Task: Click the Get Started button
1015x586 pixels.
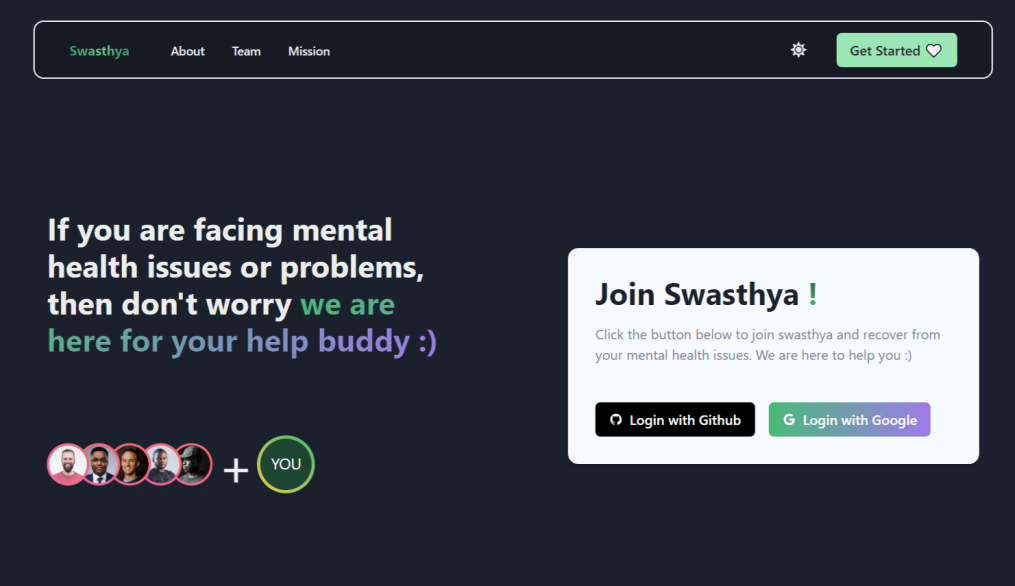Action: (x=897, y=50)
